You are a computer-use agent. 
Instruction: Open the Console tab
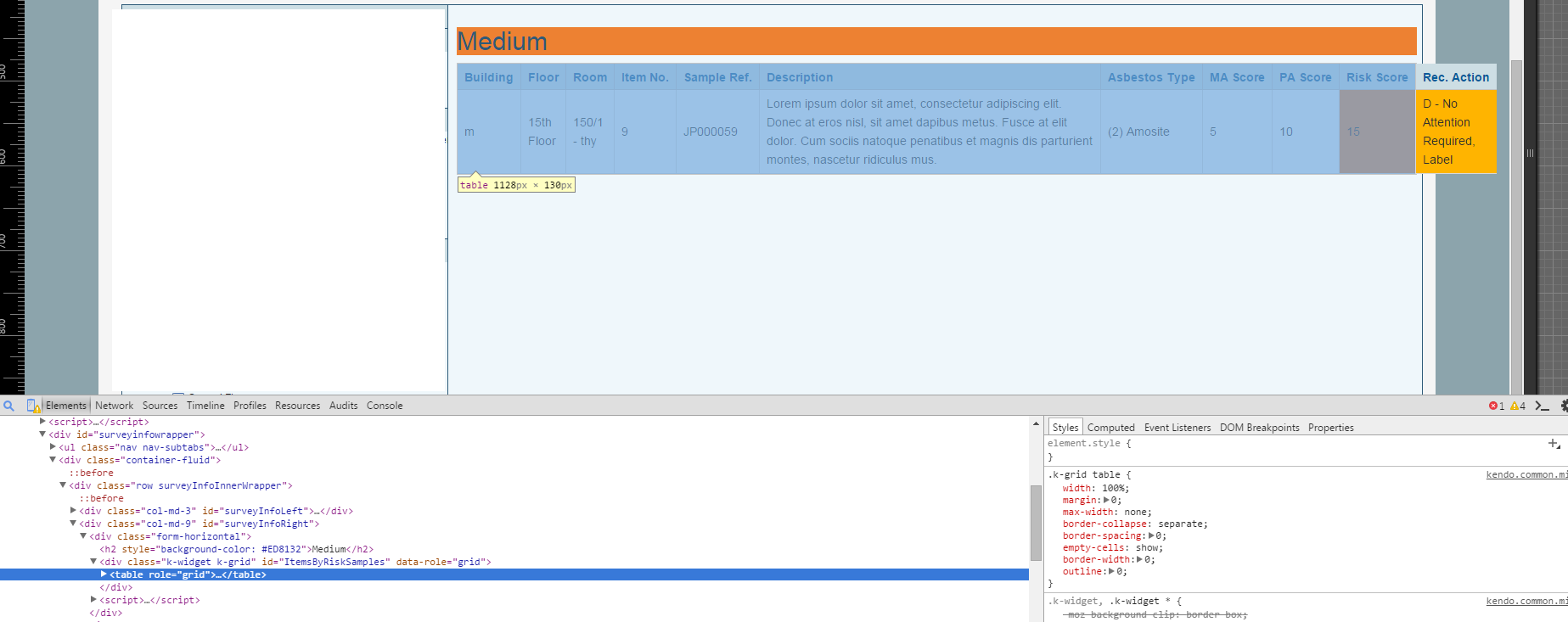(385, 406)
